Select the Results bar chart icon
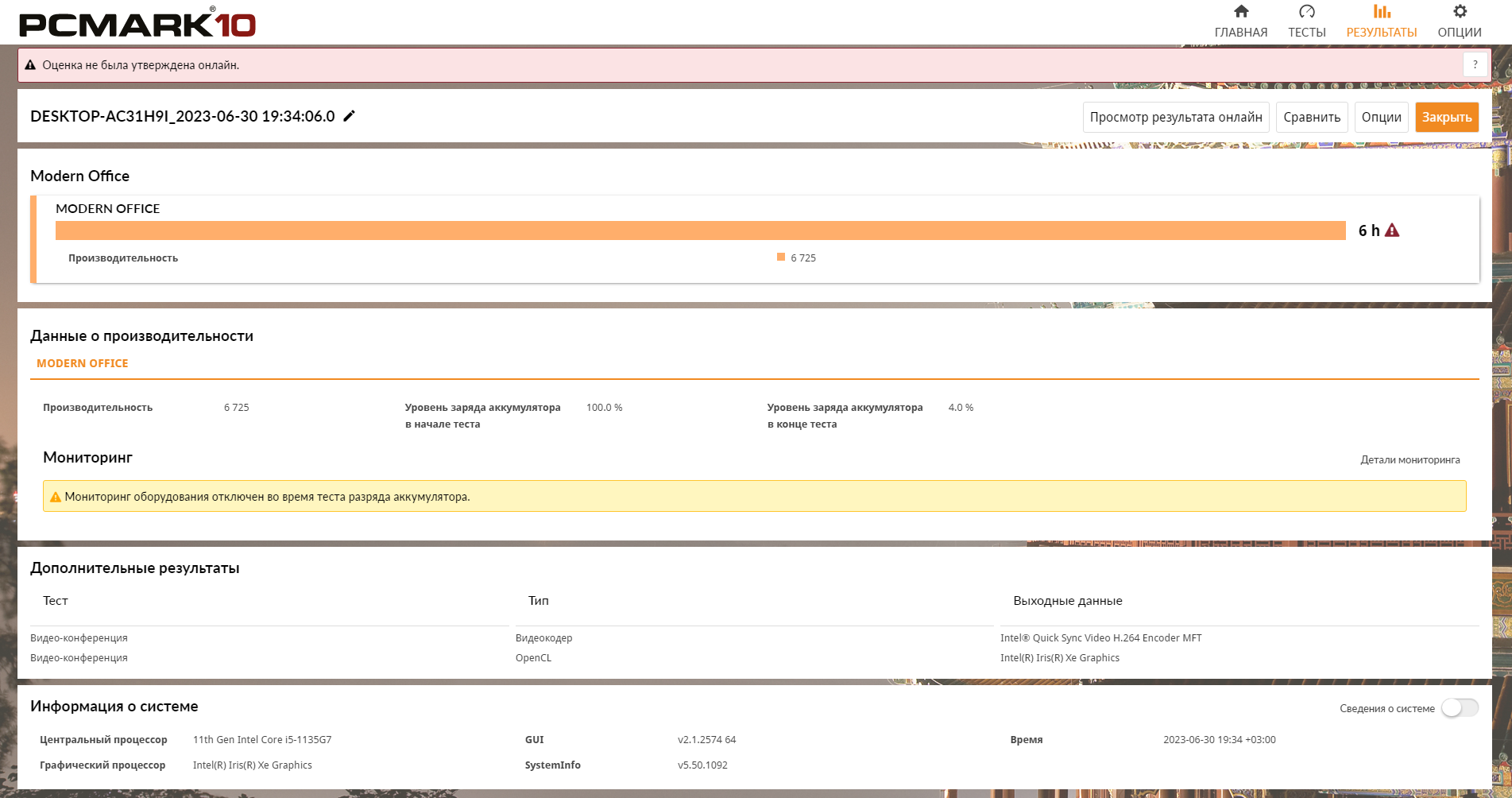This screenshot has width=1512, height=798. pos(1382,11)
